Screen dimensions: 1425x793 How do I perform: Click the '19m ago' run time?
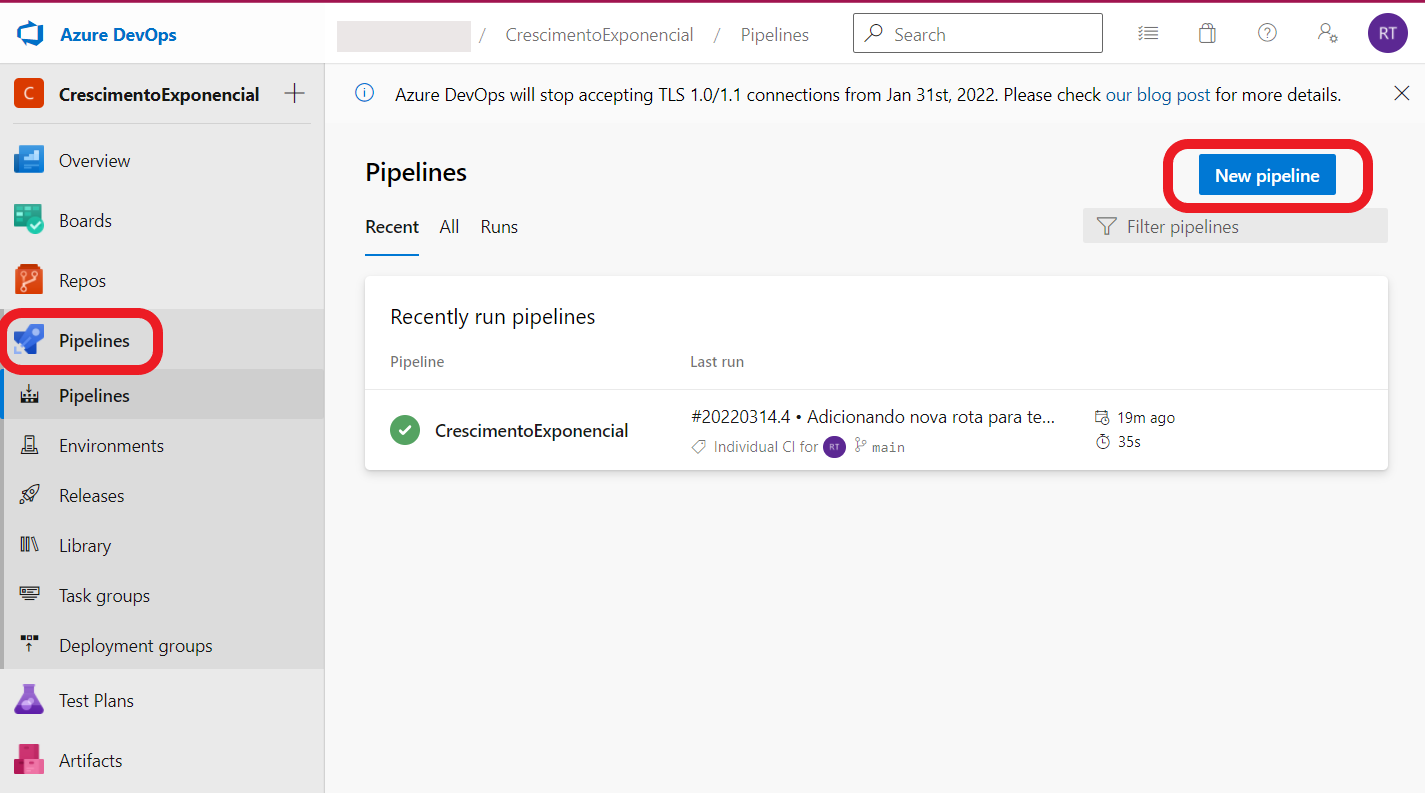(1146, 417)
